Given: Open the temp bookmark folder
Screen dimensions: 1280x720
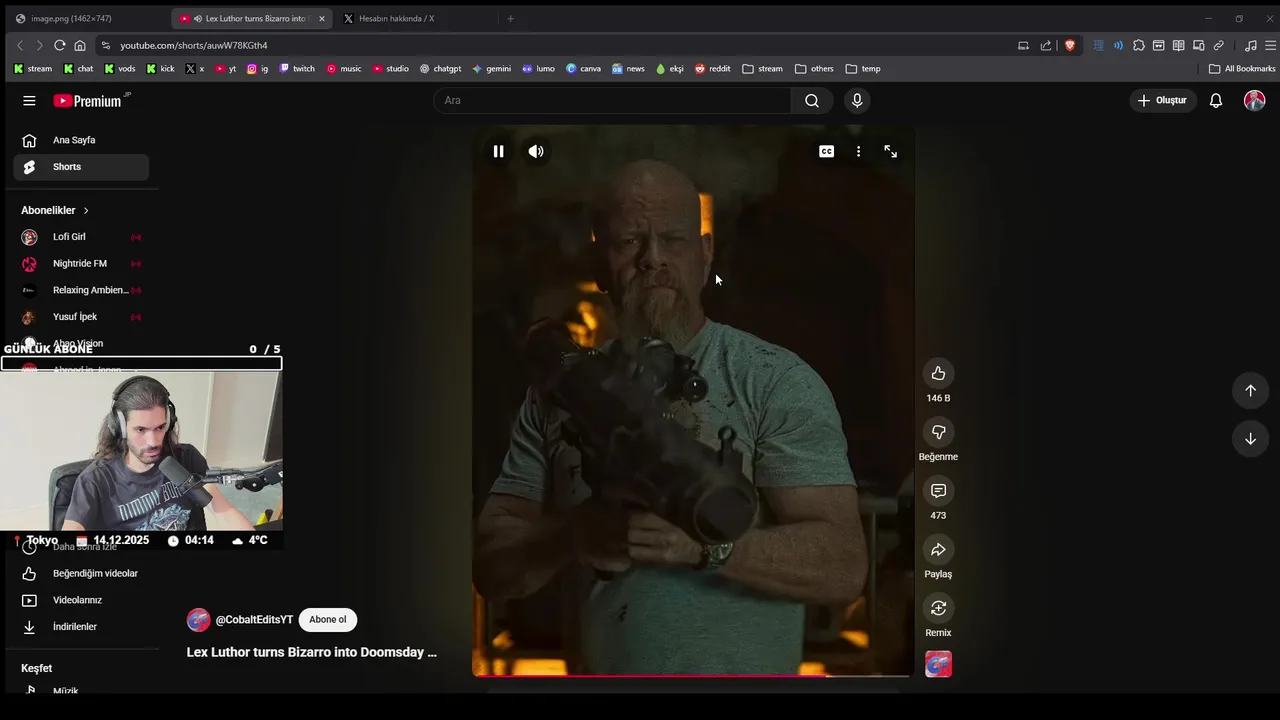Looking at the screenshot, I should pyautogui.click(x=864, y=69).
